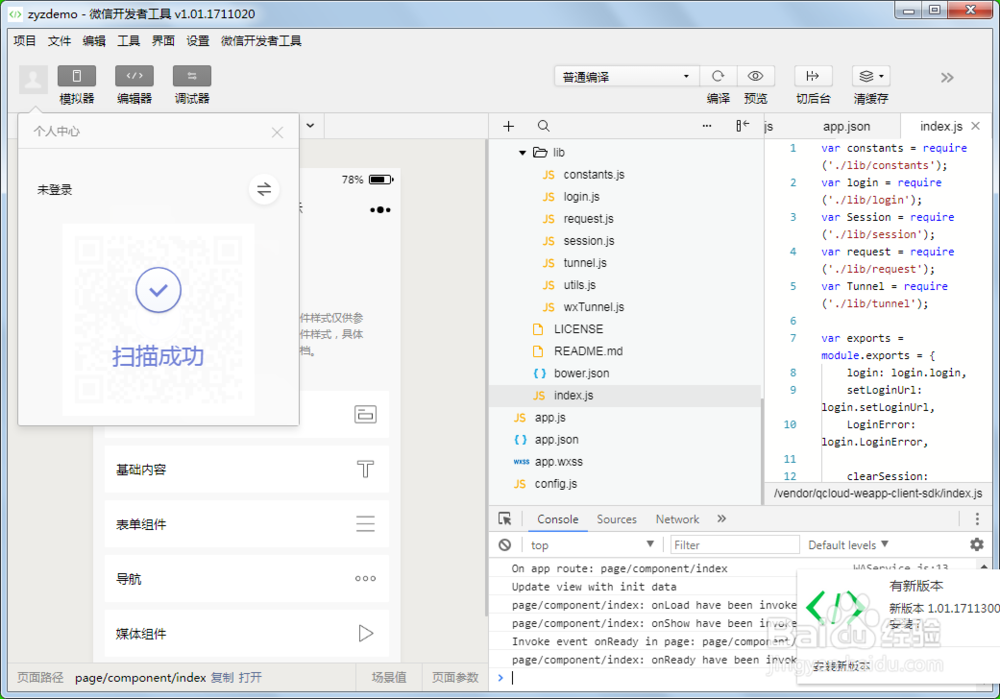This screenshot has height=699, width=1000.
Task: Create a new file with the plus icon
Action: tap(508, 126)
